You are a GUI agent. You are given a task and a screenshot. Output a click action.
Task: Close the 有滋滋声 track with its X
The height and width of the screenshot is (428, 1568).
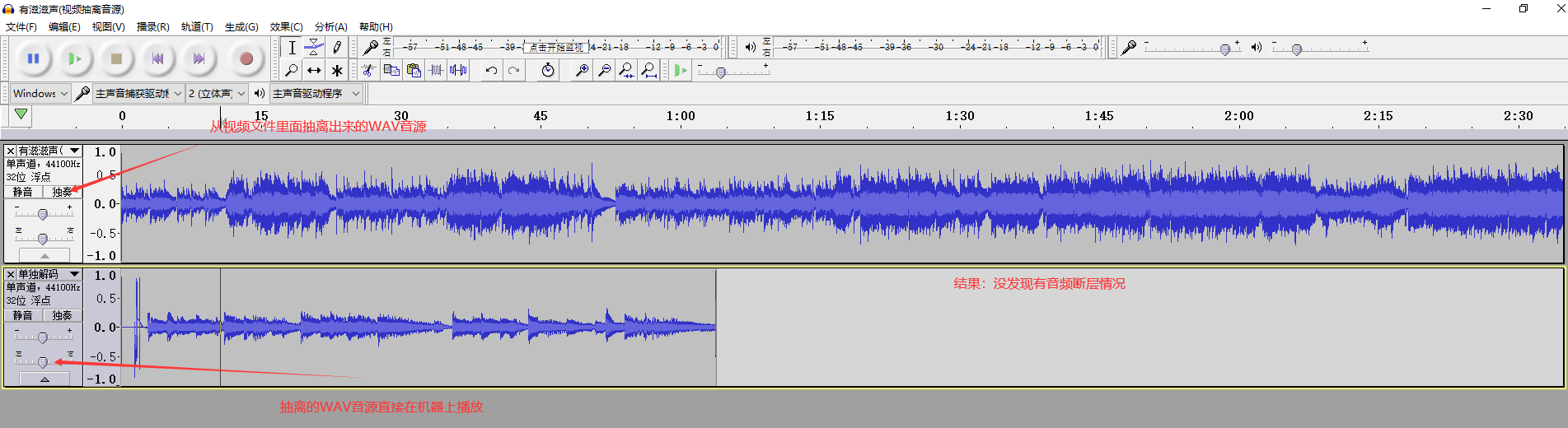10,151
